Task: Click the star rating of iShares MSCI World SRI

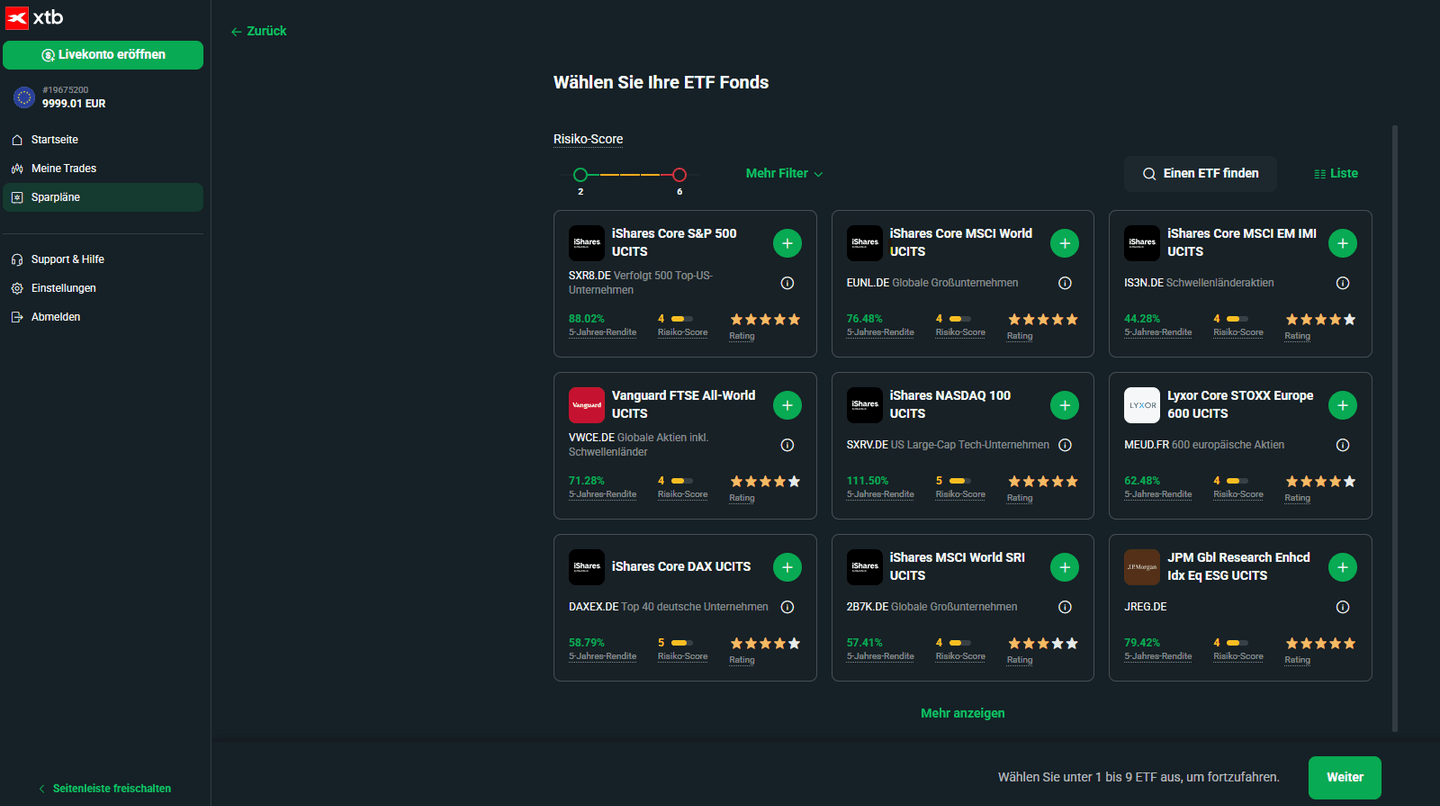Action: tap(1043, 644)
